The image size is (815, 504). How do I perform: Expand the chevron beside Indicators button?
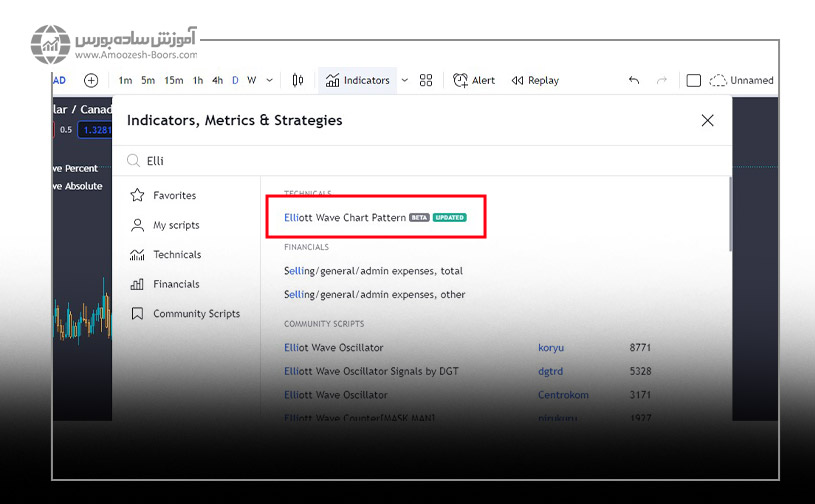405,80
